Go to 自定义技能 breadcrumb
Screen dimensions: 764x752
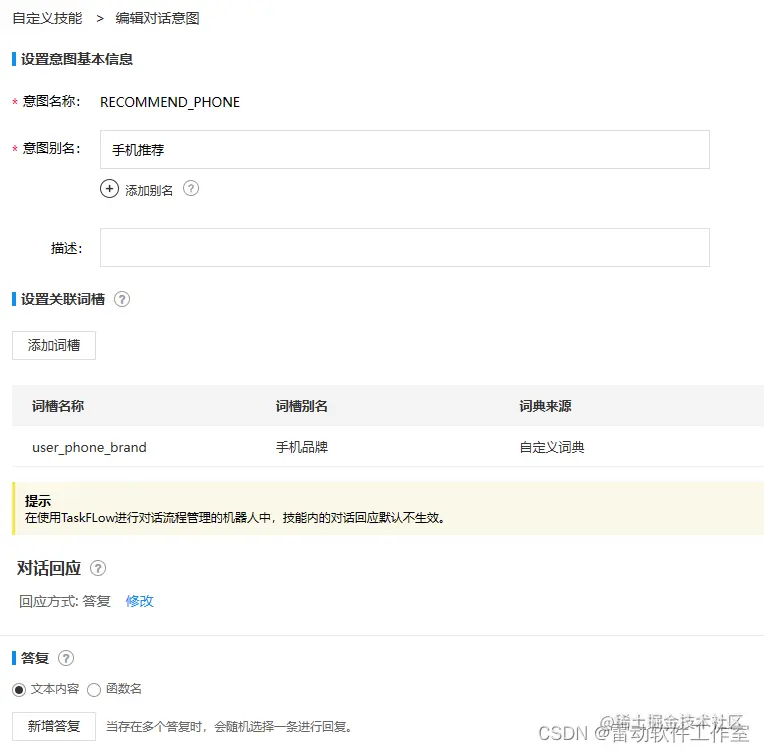click(x=47, y=18)
